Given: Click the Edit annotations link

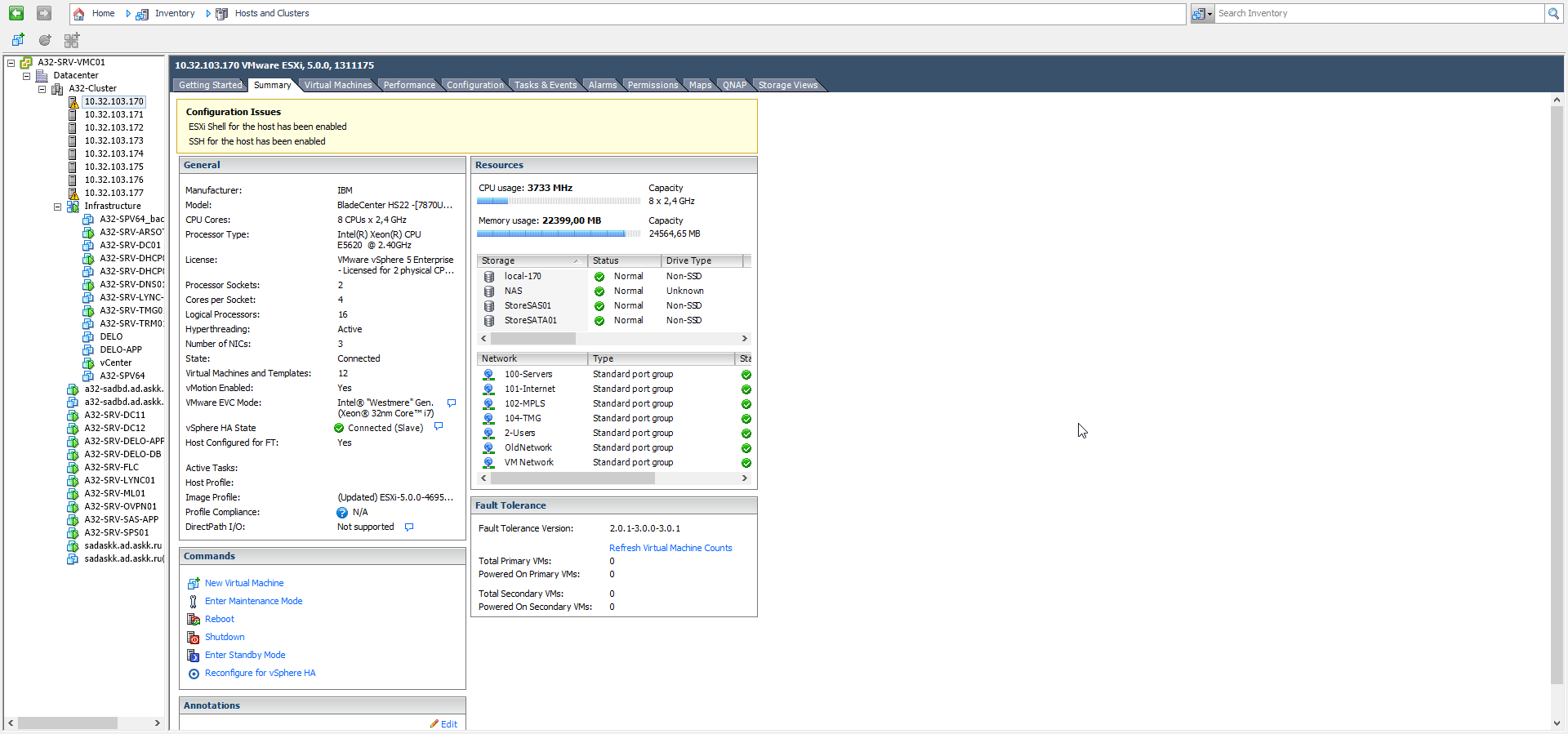Looking at the screenshot, I should (x=449, y=724).
